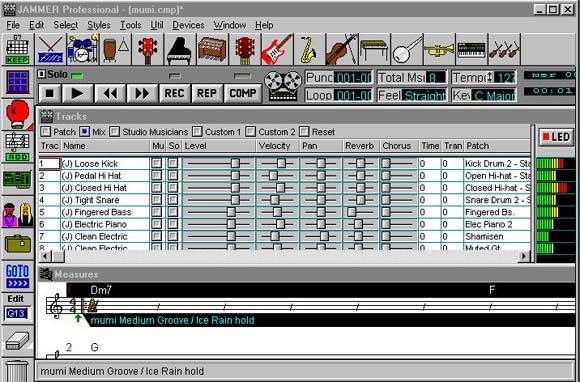580x382 pixels.
Task: Select the vibraphone mallet instrument icon
Action: click(374, 49)
